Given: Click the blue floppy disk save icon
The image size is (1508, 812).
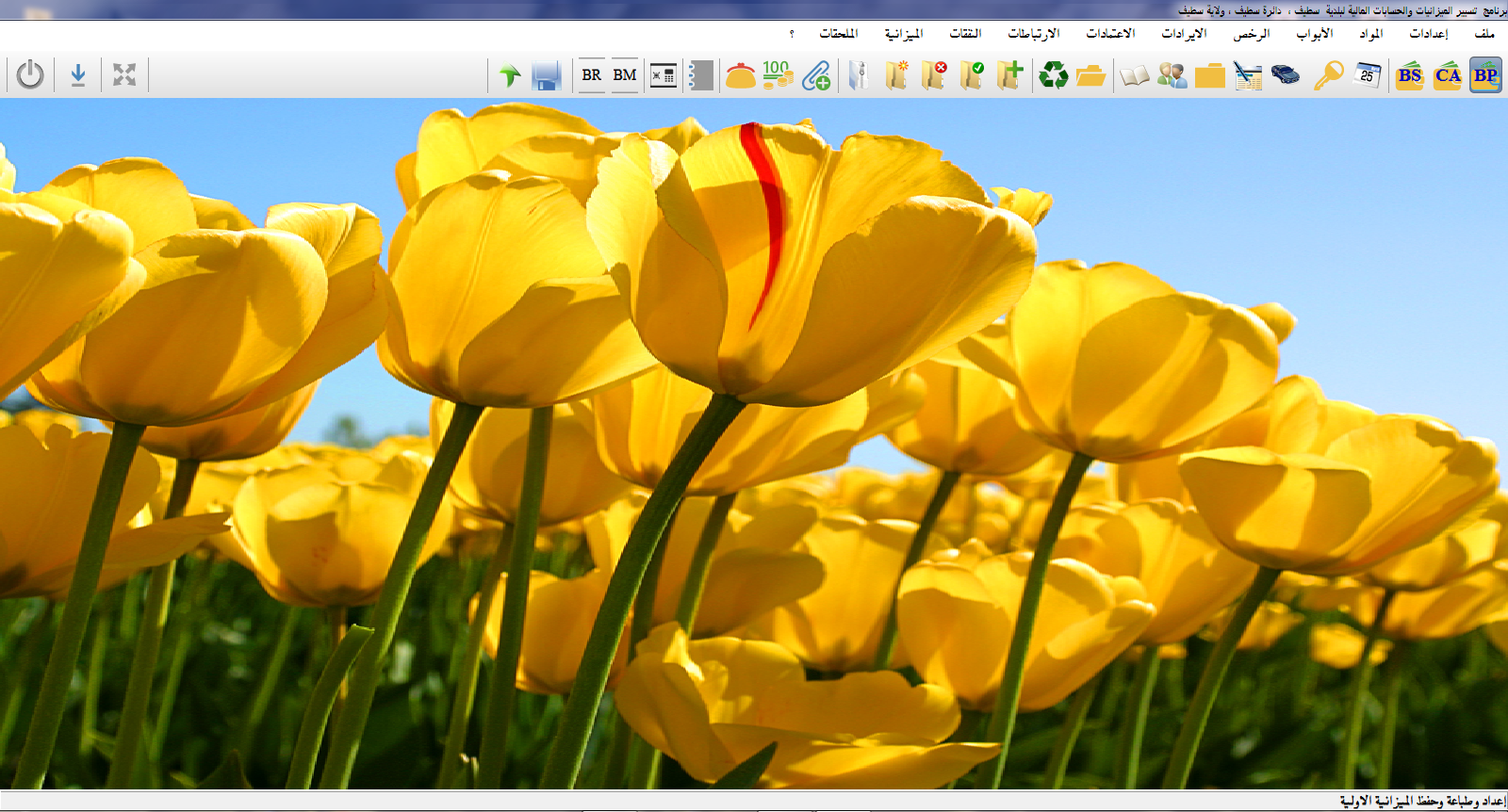Looking at the screenshot, I should (x=547, y=75).
